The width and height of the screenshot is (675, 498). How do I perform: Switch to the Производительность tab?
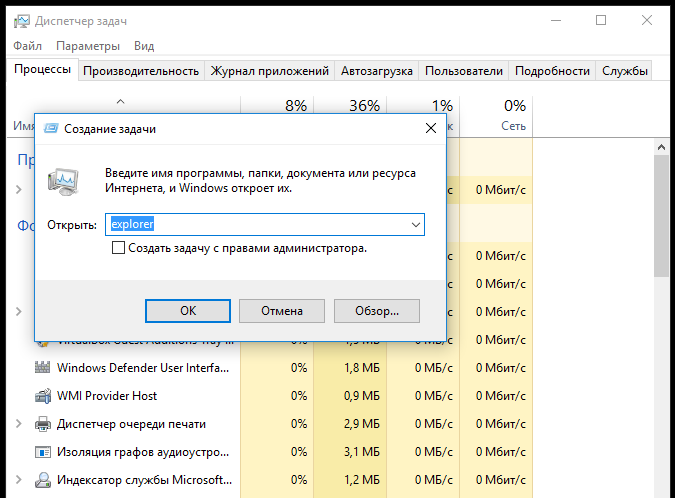click(141, 71)
